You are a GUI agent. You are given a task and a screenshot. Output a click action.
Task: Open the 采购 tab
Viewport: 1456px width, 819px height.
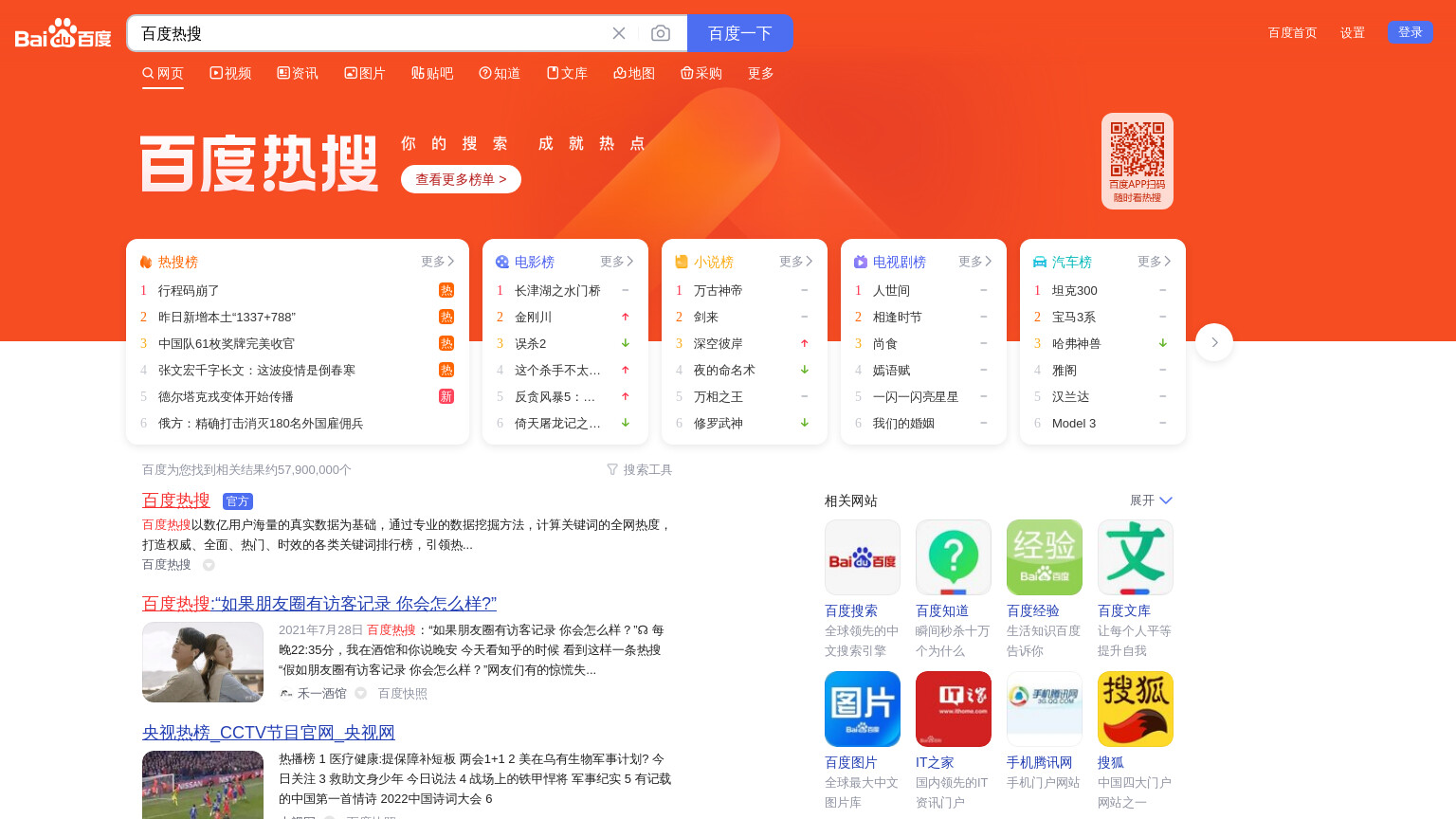tap(701, 73)
